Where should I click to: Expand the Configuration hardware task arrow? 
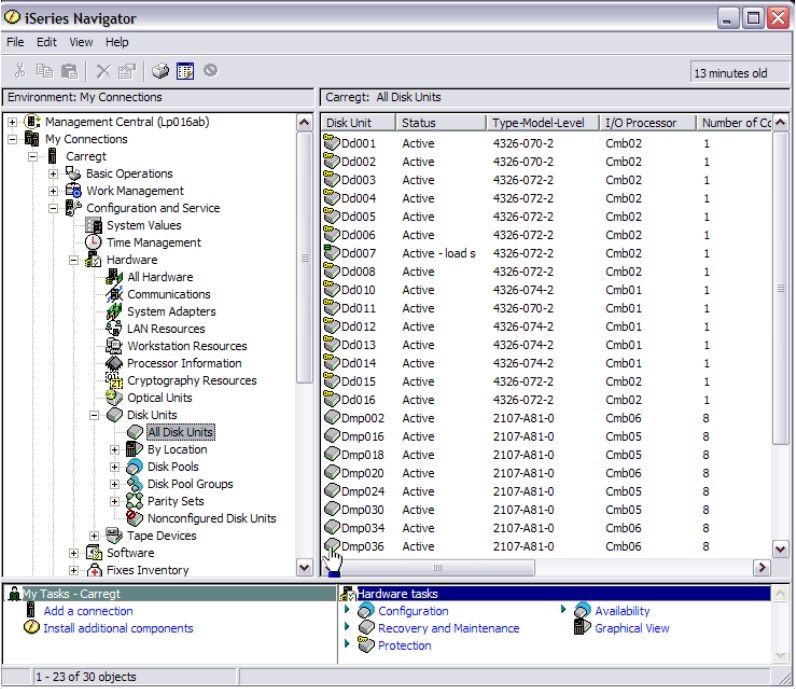pyautogui.click(x=347, y=610)
